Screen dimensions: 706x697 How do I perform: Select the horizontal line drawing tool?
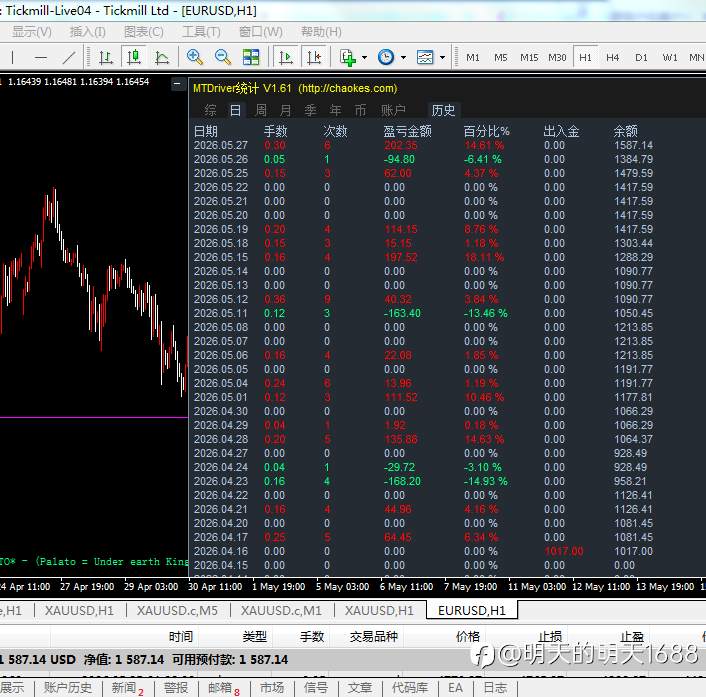coord(41,57)
